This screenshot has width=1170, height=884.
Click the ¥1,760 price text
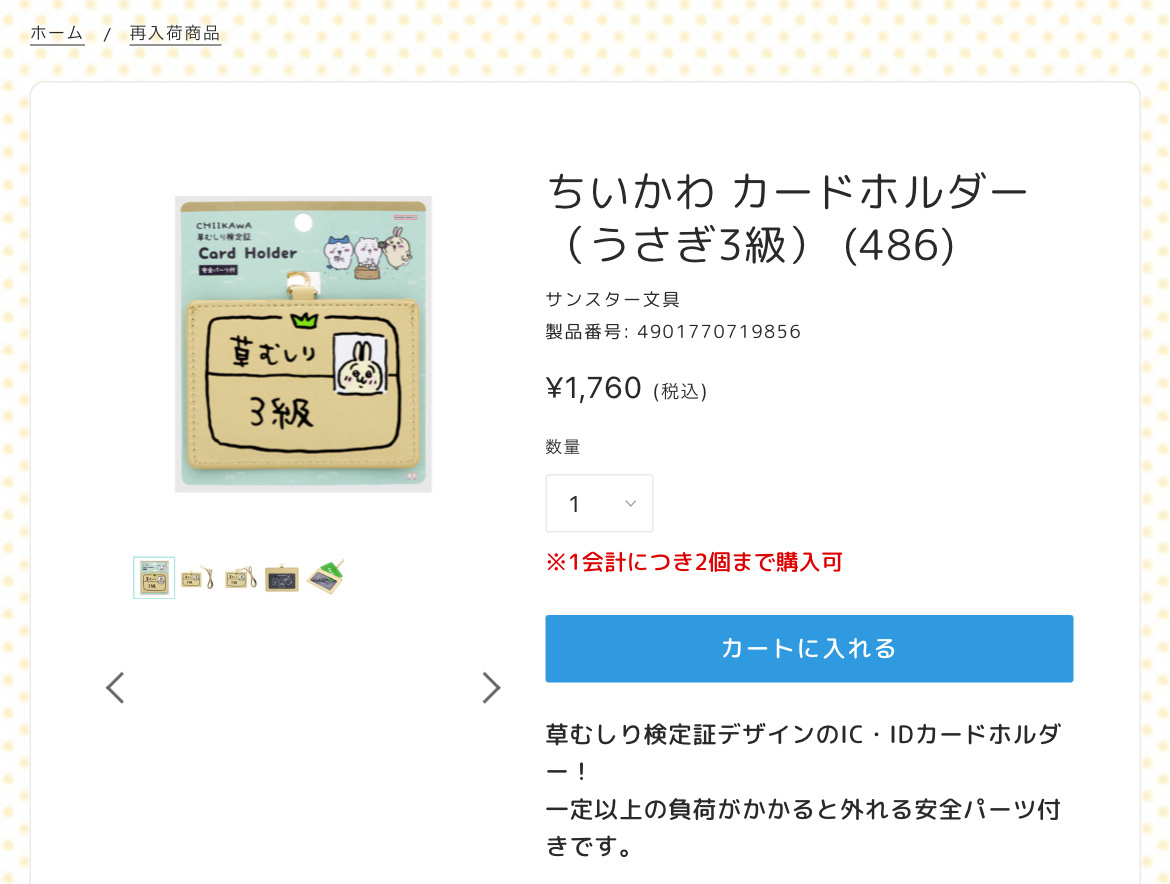point(594,389)
